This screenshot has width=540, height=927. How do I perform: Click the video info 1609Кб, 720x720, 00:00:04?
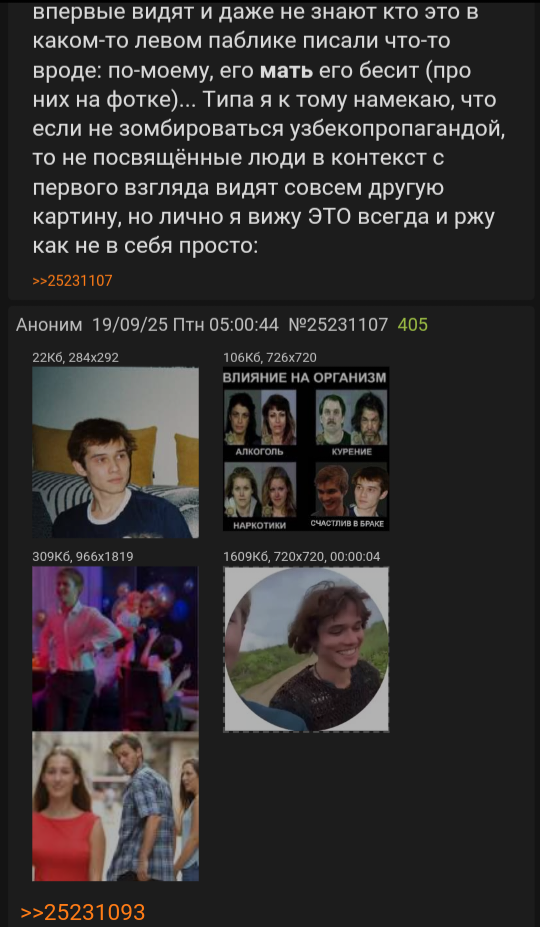(302, 556)
